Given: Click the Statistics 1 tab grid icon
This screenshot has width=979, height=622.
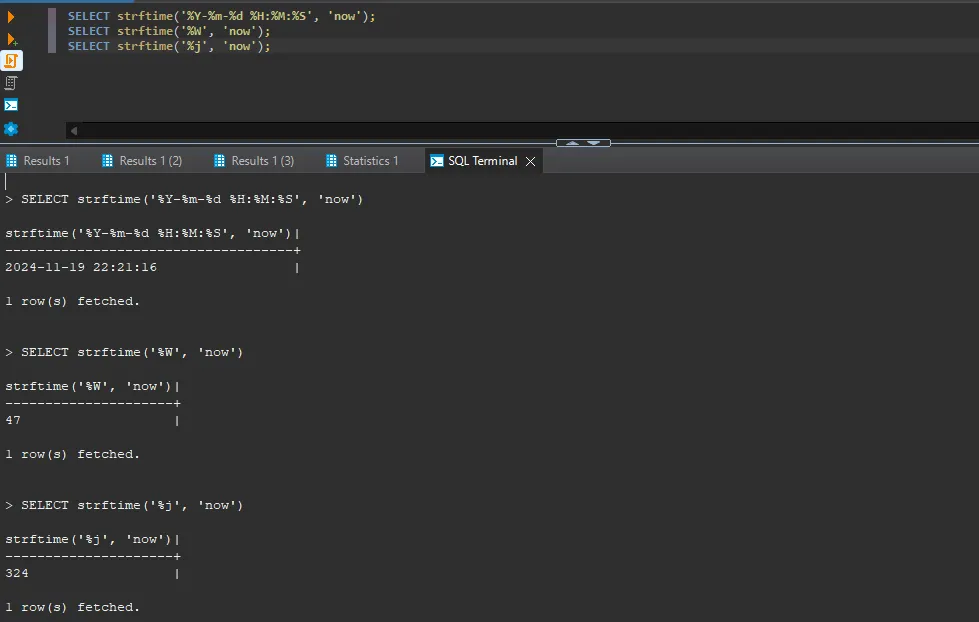Looking at the screenshot, I should click(332, 160).
